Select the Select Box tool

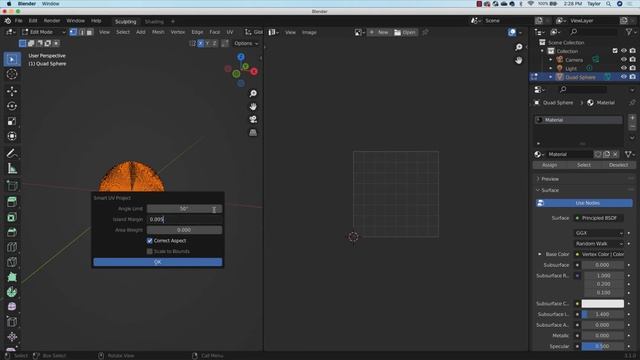tap(12, 60)
